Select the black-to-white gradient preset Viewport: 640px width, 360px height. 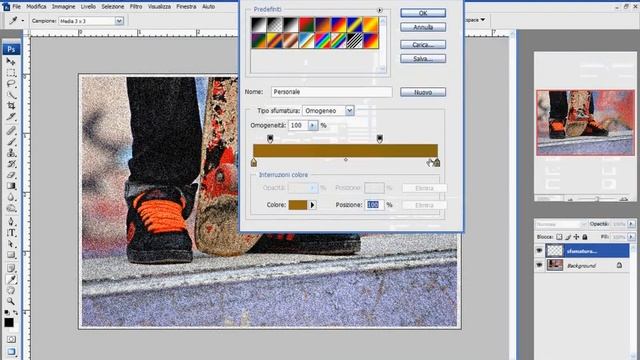[x=259, y=25]
